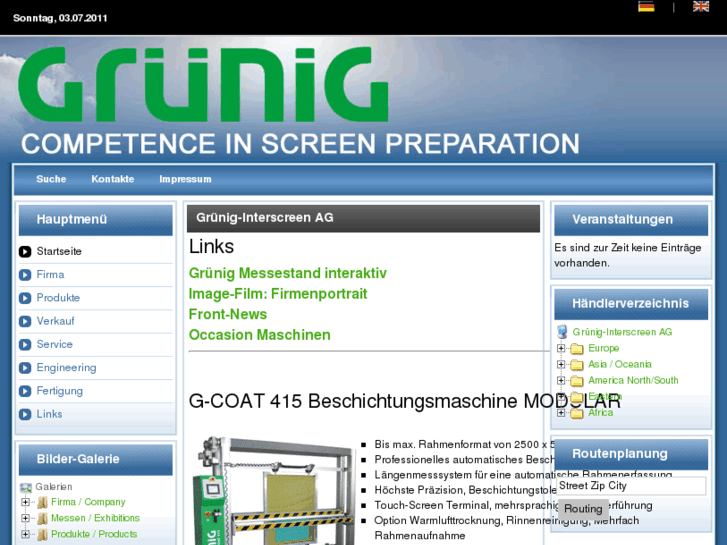
Task: Click the G-COAT 415 Beschichtungsmaschine heading
Action: tap(404, 401)
